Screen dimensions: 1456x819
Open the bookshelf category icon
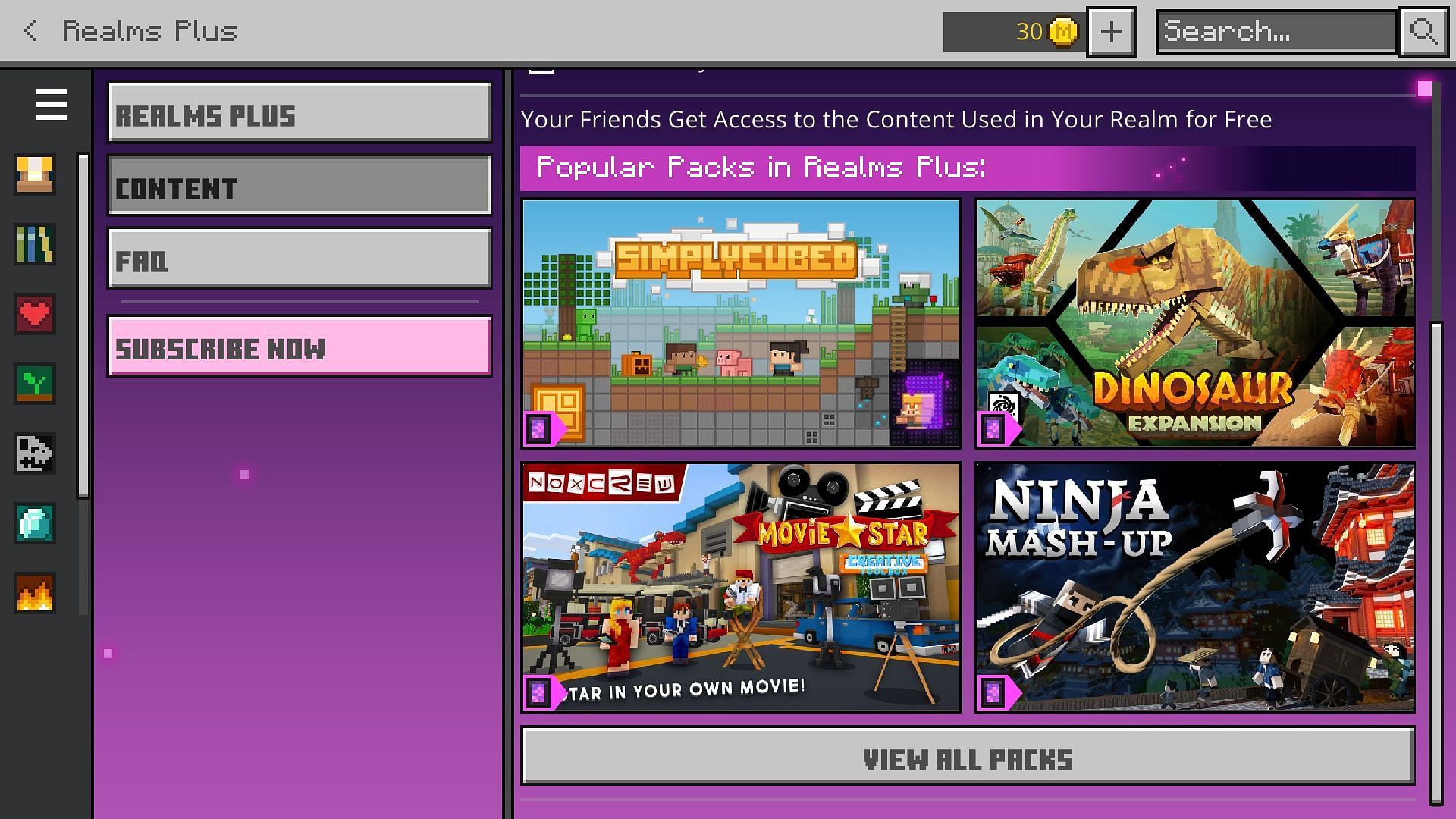pos(35,244)
